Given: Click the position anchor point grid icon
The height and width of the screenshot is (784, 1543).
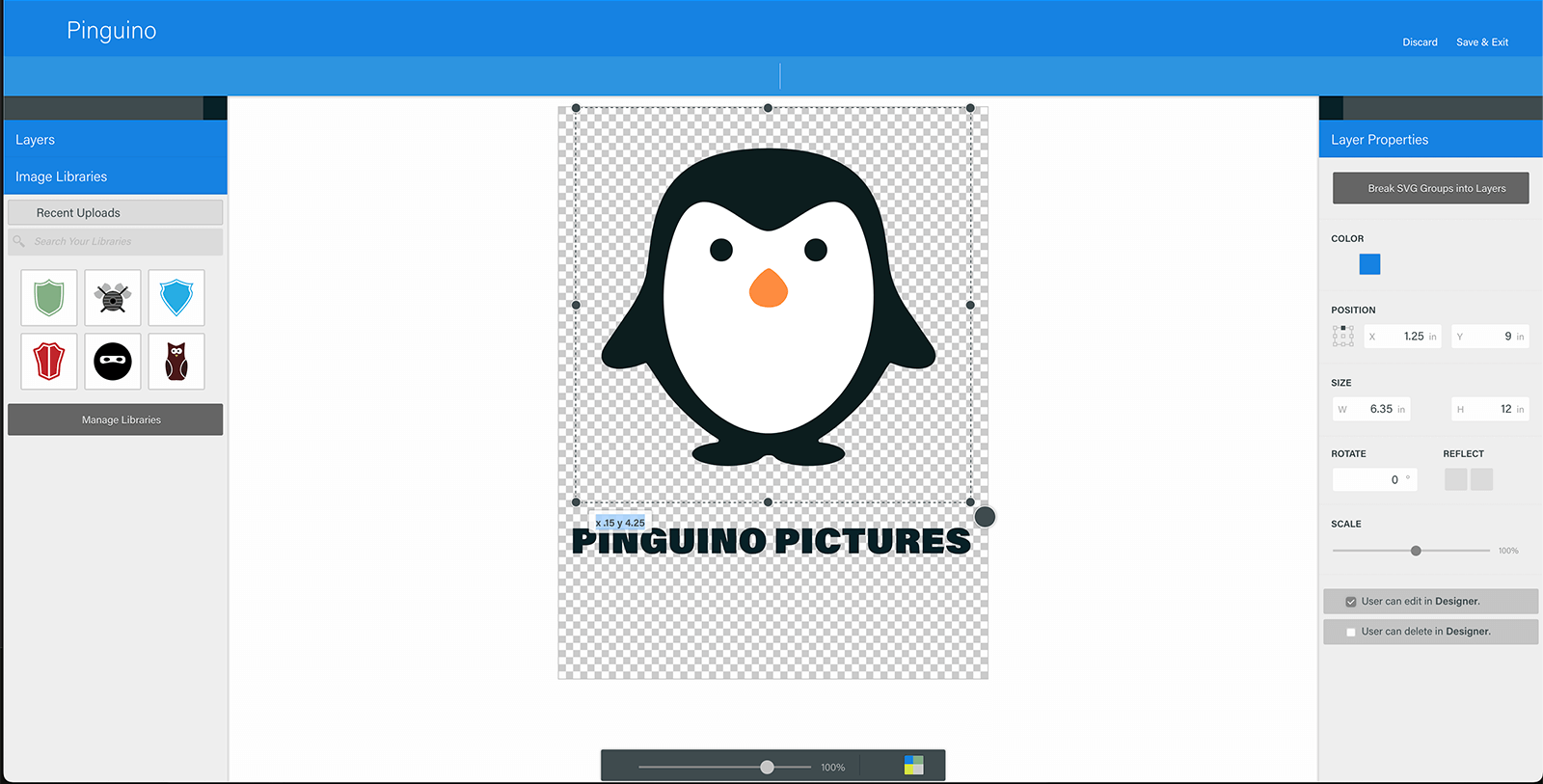Looking at the screenshot, I should [1342, 336].
